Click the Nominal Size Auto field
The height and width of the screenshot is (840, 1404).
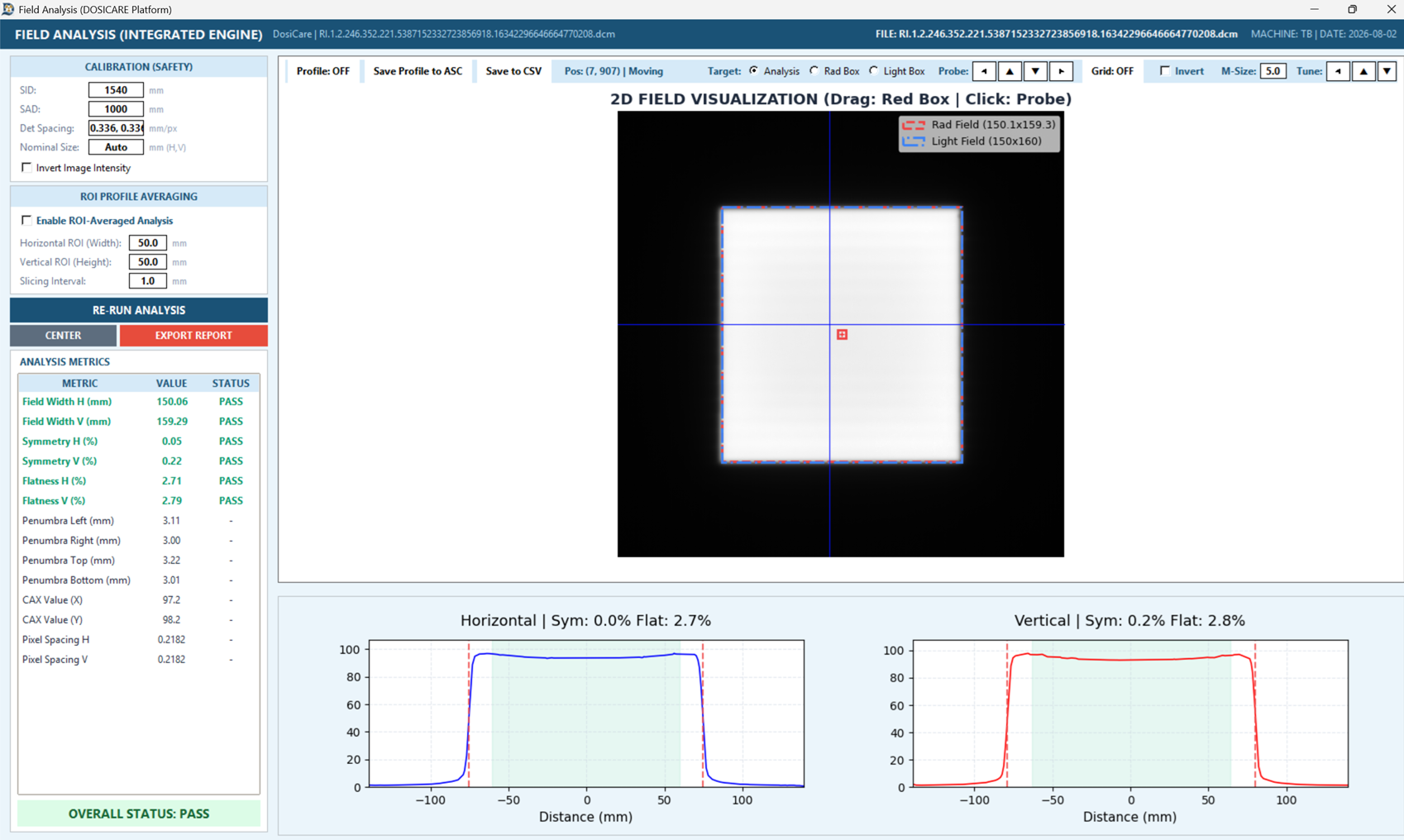[x=116, y=147]
